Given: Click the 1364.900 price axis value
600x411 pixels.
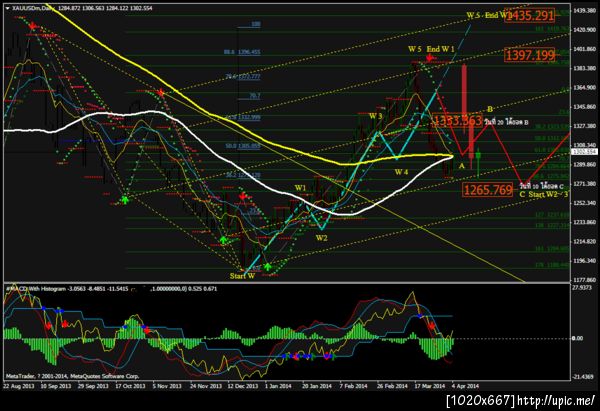Looking at the screenshot, I should click(584, 88).
